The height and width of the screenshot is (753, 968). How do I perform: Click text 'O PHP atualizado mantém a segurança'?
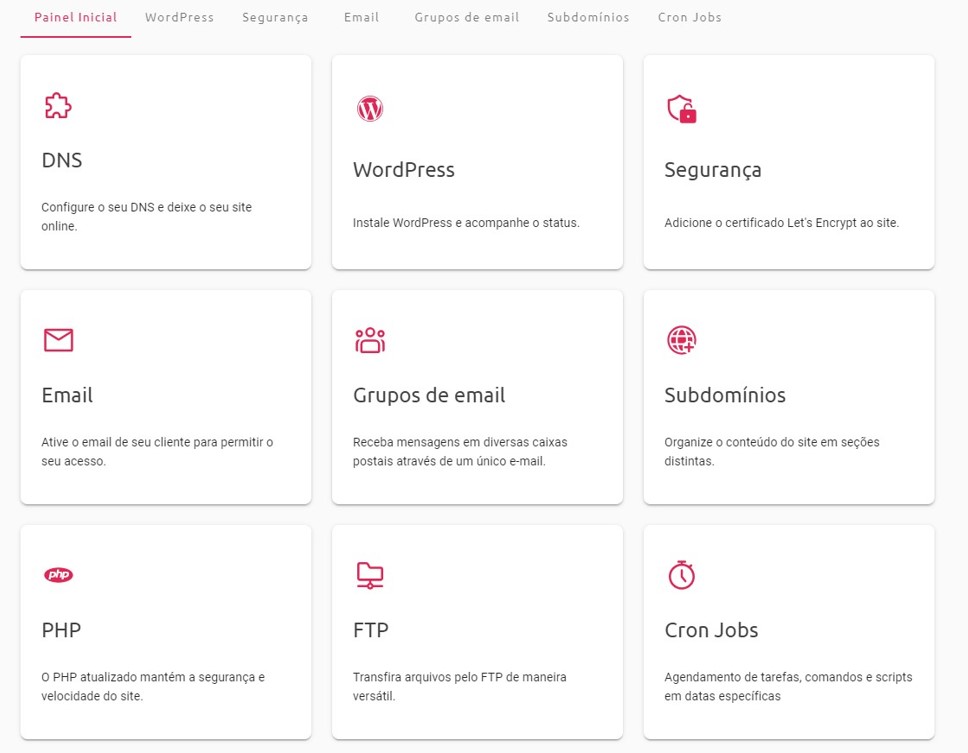point(149,677)
